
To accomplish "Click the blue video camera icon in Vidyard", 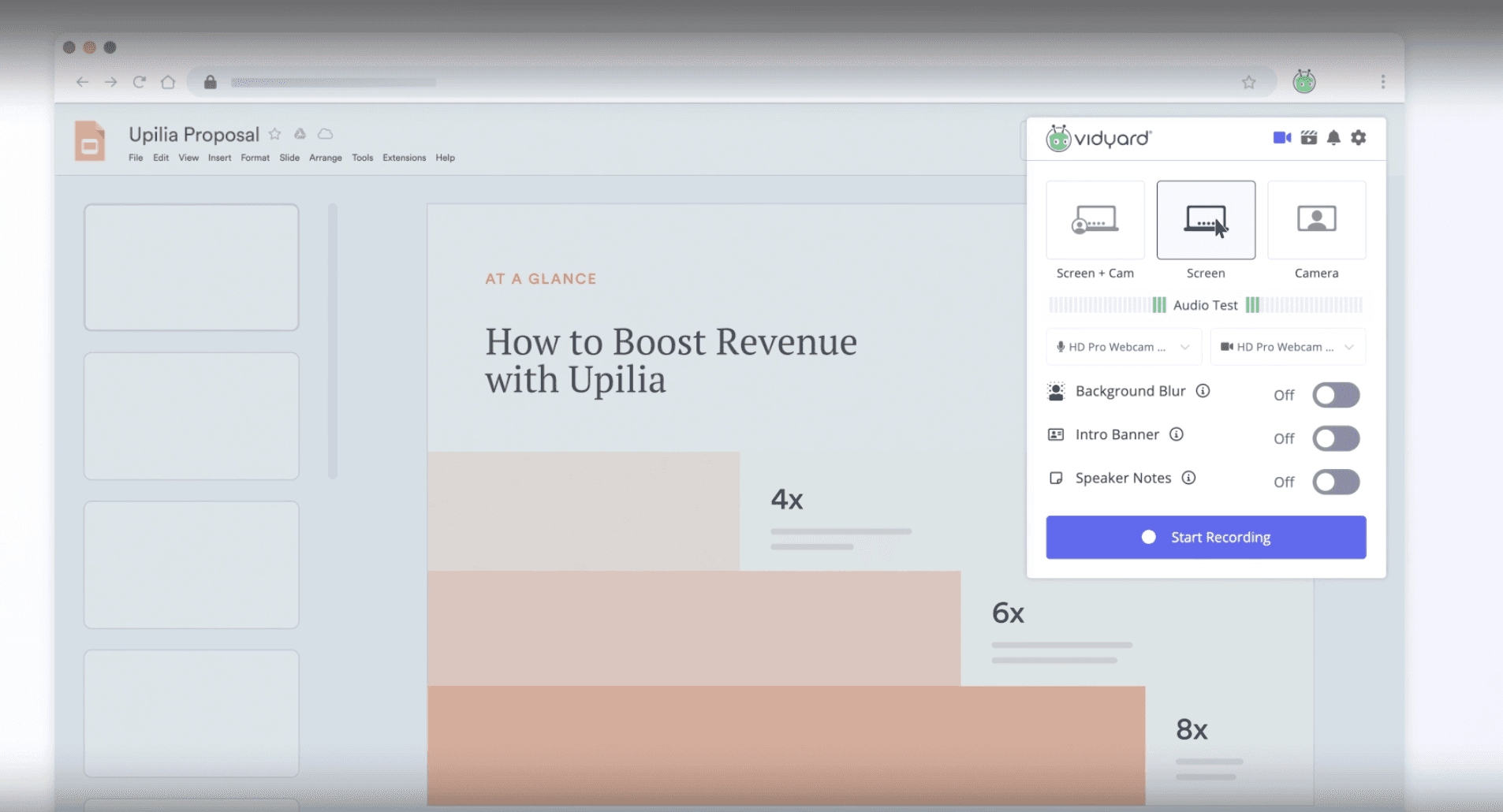I will (1281, 137).
